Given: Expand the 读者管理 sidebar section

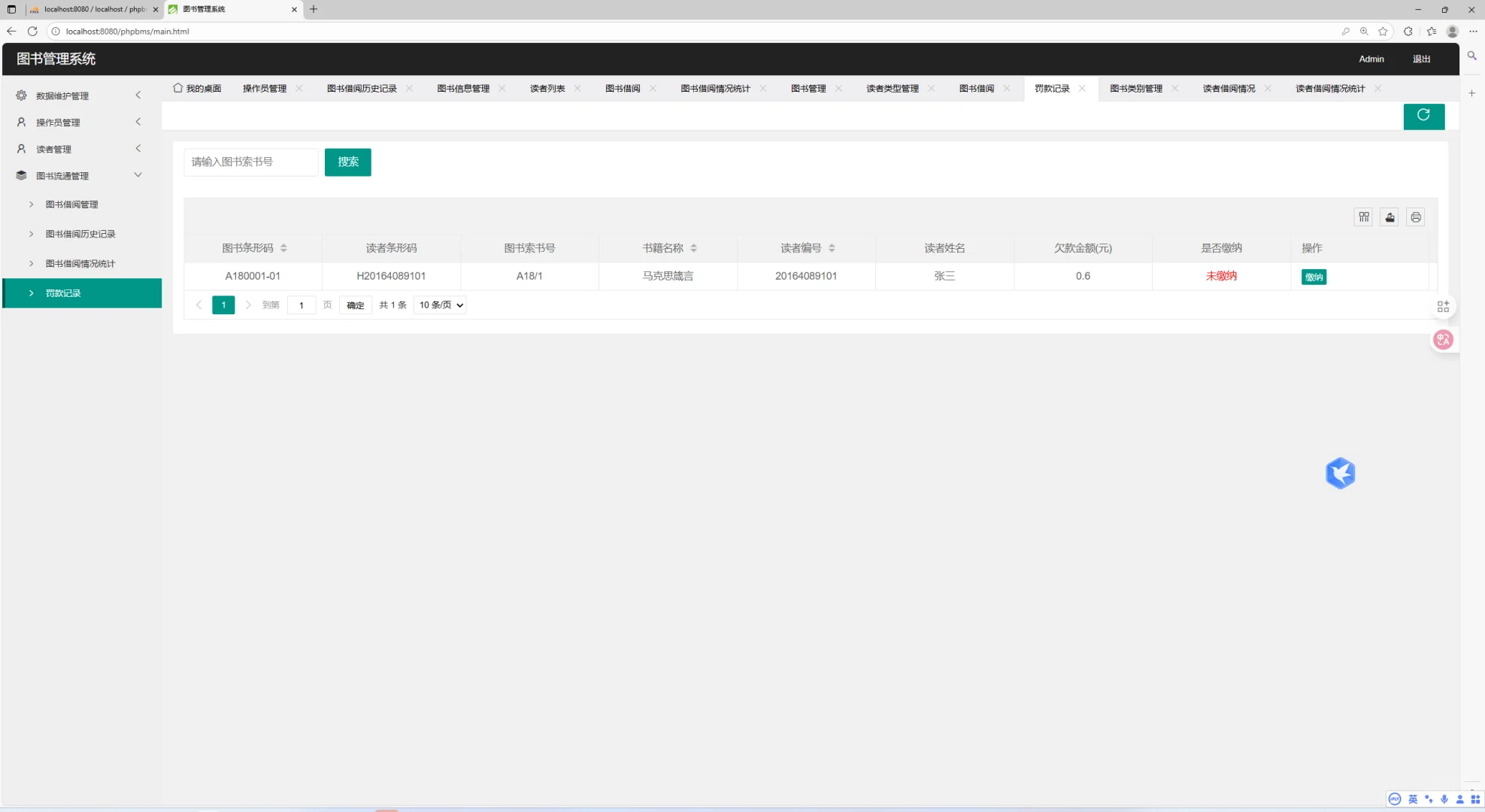Looking at the screenshot, I should click(81, 148).
